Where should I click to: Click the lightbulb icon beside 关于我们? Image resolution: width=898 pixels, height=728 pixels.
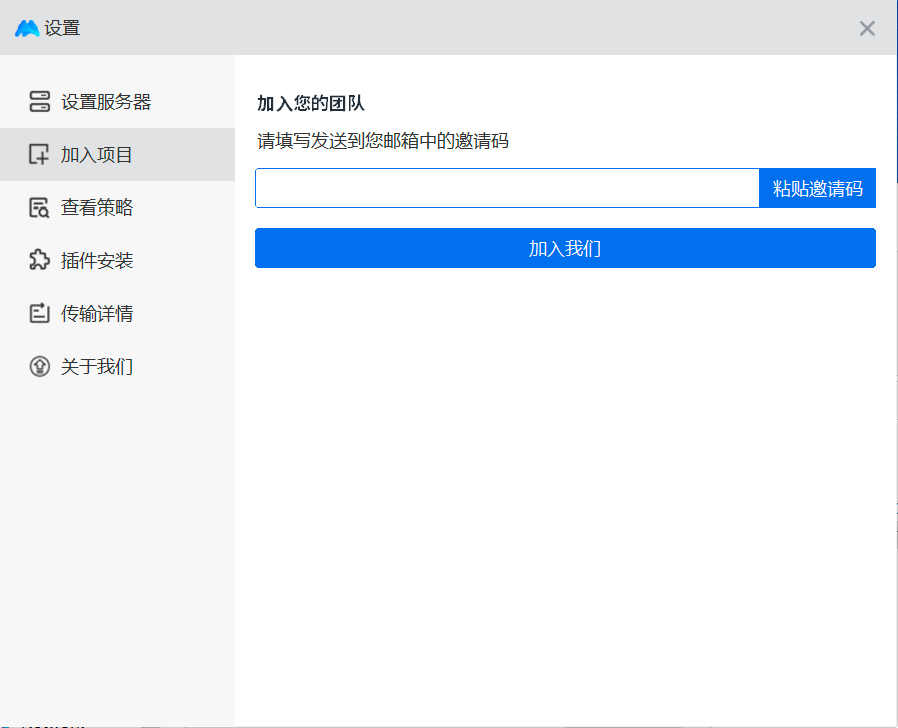click(x=39, y=366)
